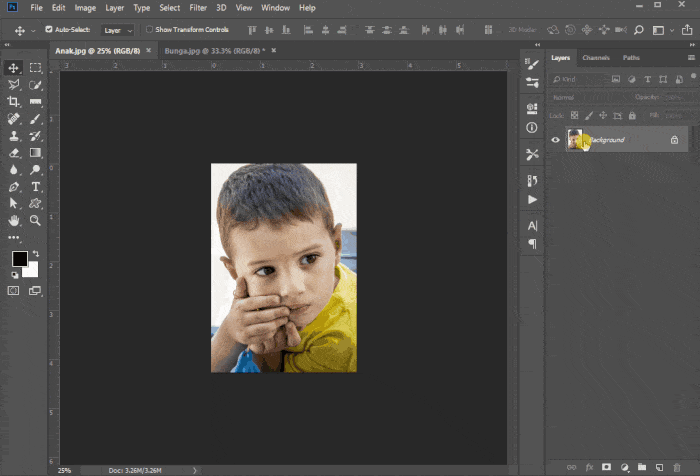Select the Move tool
Viewport: 700px width, 476px height.
tap(13, 68)
